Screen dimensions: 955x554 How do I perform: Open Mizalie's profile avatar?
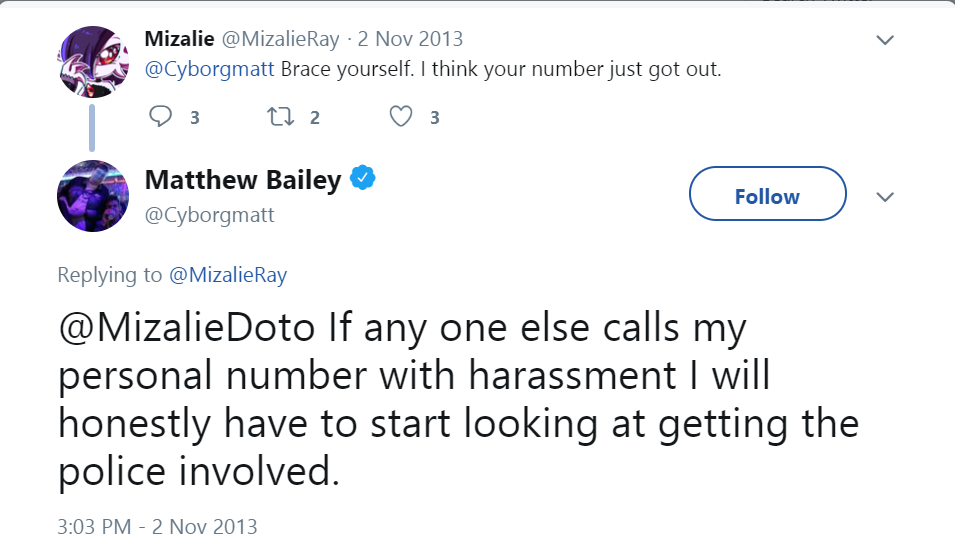coord(93,61)
